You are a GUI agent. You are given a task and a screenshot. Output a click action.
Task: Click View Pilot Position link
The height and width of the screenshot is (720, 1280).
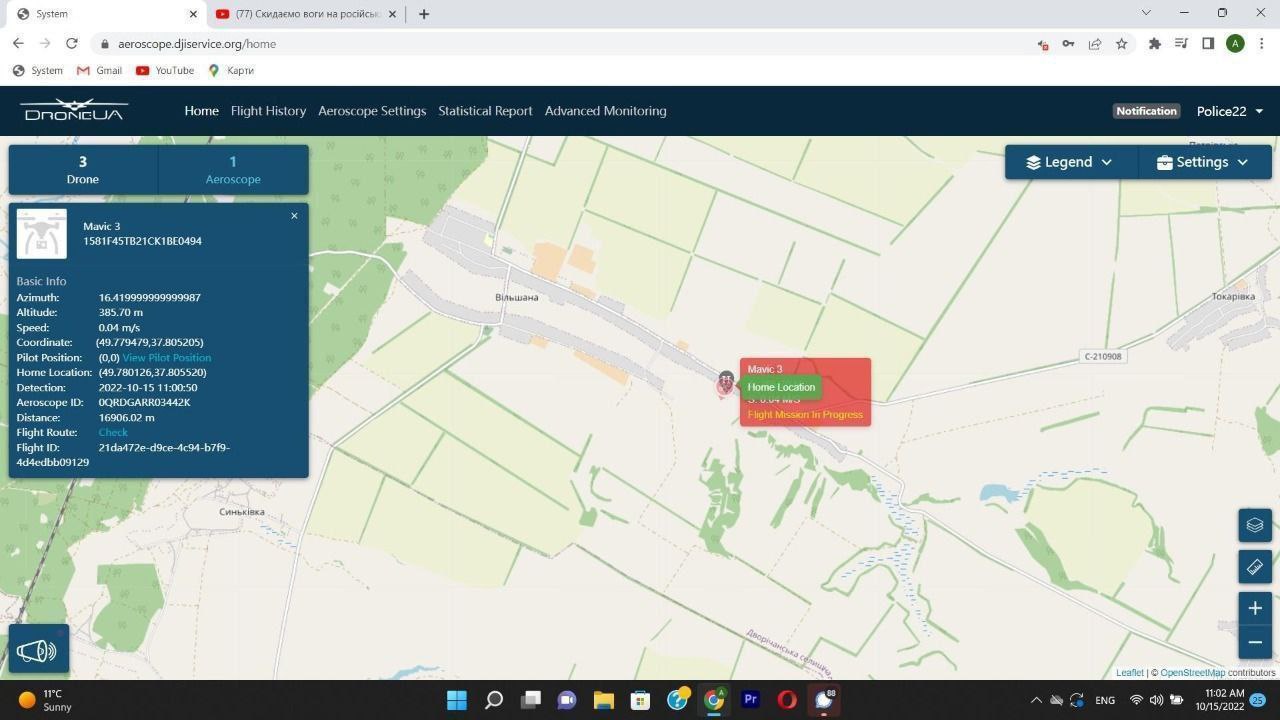click(166, 357)
